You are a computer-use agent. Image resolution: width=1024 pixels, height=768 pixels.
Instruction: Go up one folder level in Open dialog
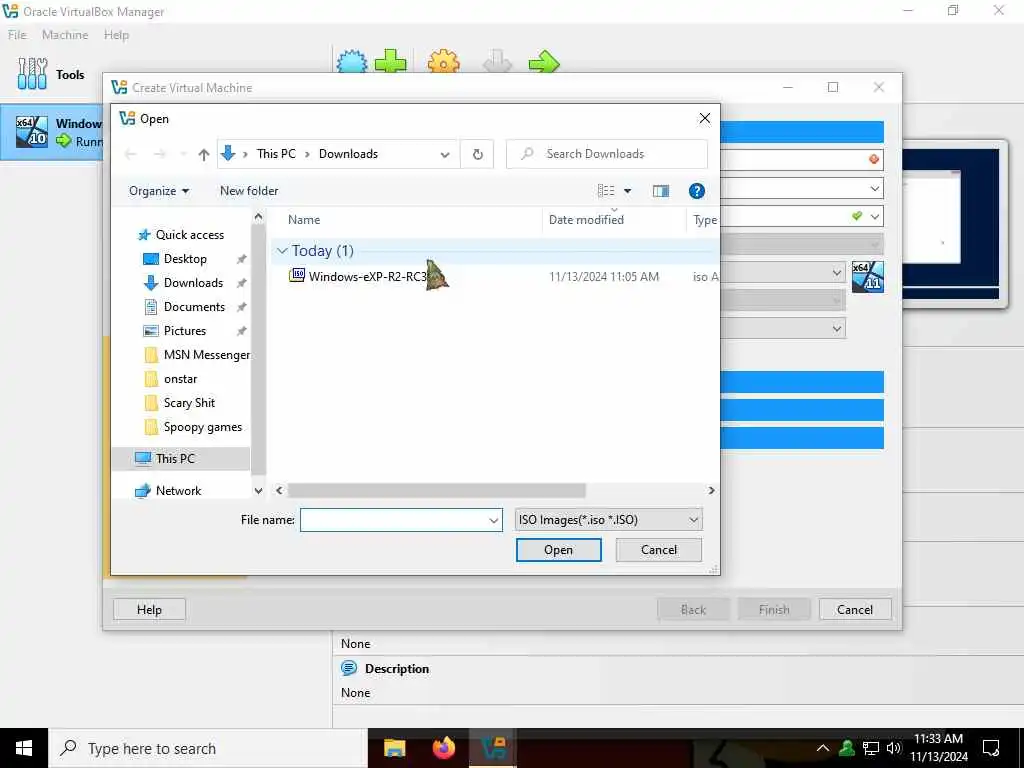[x=204, y=154]
